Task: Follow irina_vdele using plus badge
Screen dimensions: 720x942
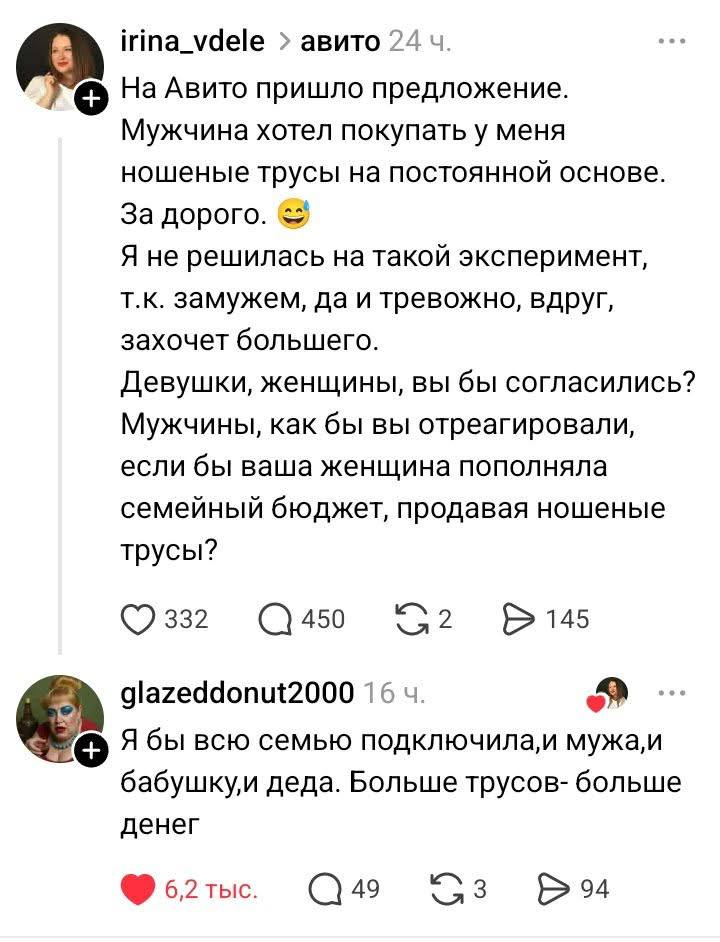Action: point(90,98)
